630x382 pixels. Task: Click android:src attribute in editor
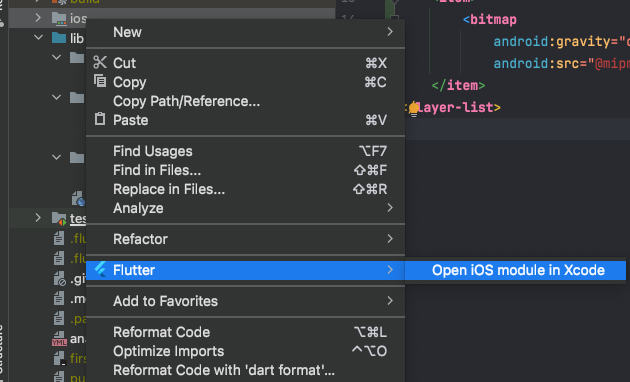(x=536, y=63)
